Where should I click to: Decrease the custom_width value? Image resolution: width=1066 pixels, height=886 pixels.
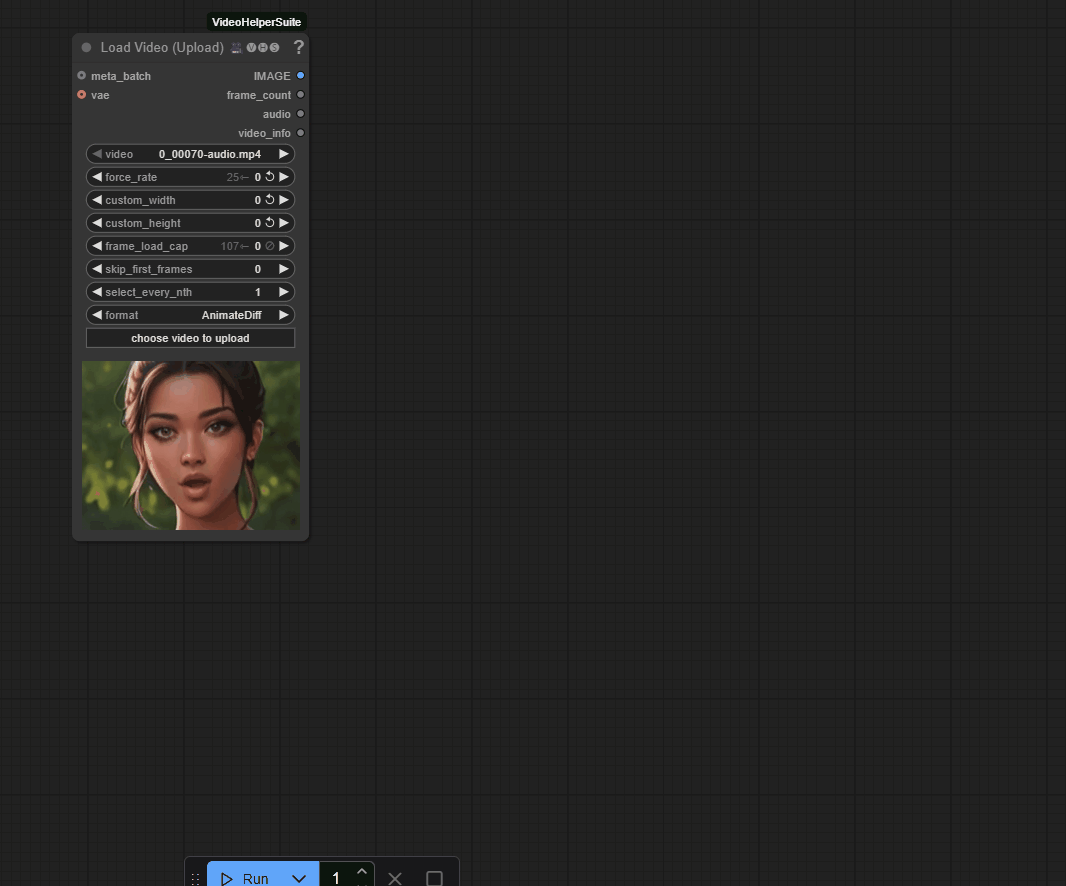point(97,200)
